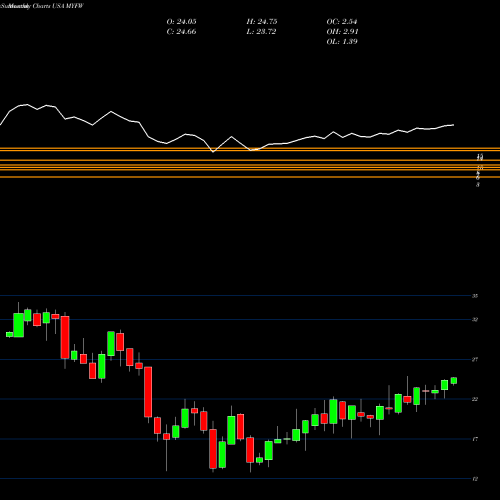
Task: Click the rightmost green candlestick
Action: pyautogui.click(x=454, y=381)
